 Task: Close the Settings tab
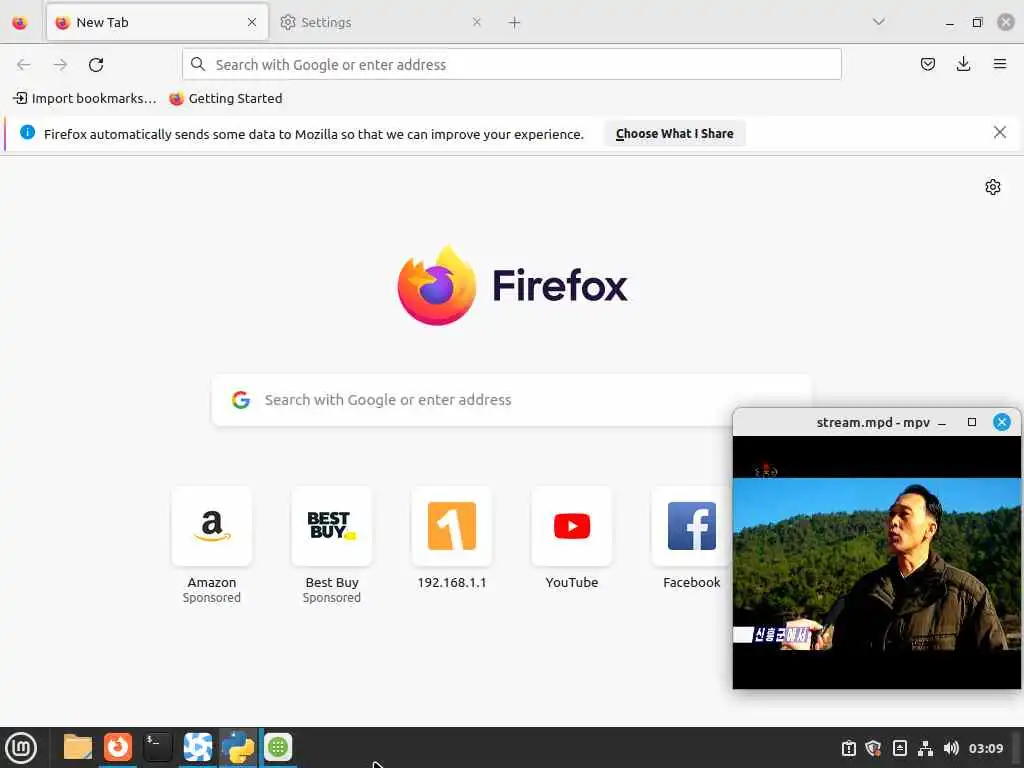pos(477,22)
